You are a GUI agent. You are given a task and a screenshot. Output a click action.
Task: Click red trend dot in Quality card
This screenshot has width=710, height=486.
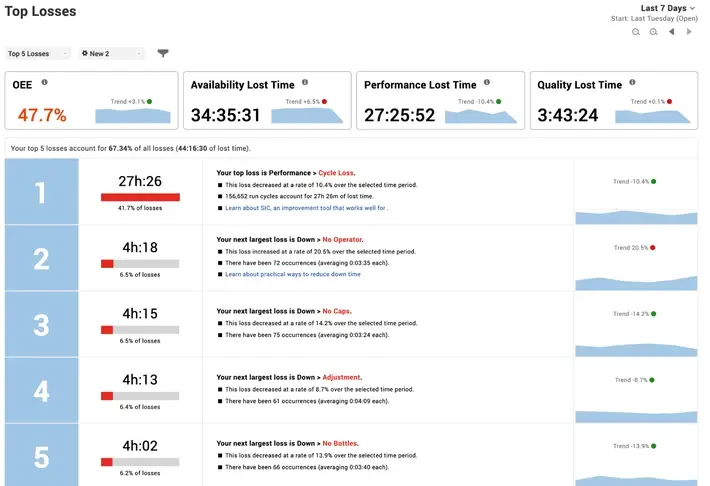[669, 101]
